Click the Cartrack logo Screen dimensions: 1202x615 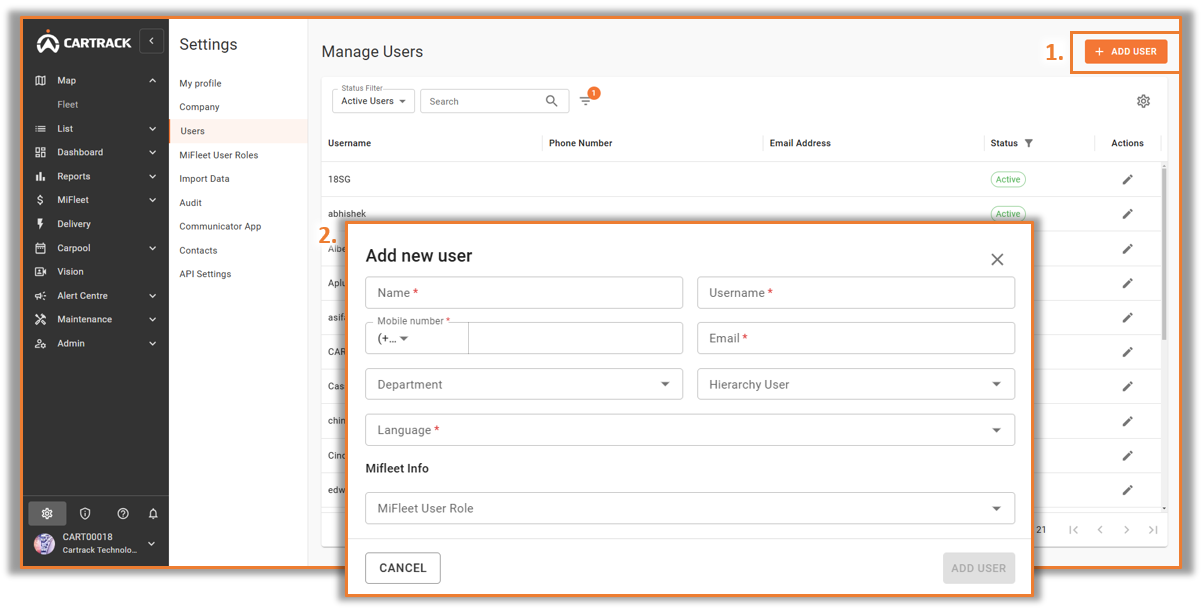[x=84, y=42]
